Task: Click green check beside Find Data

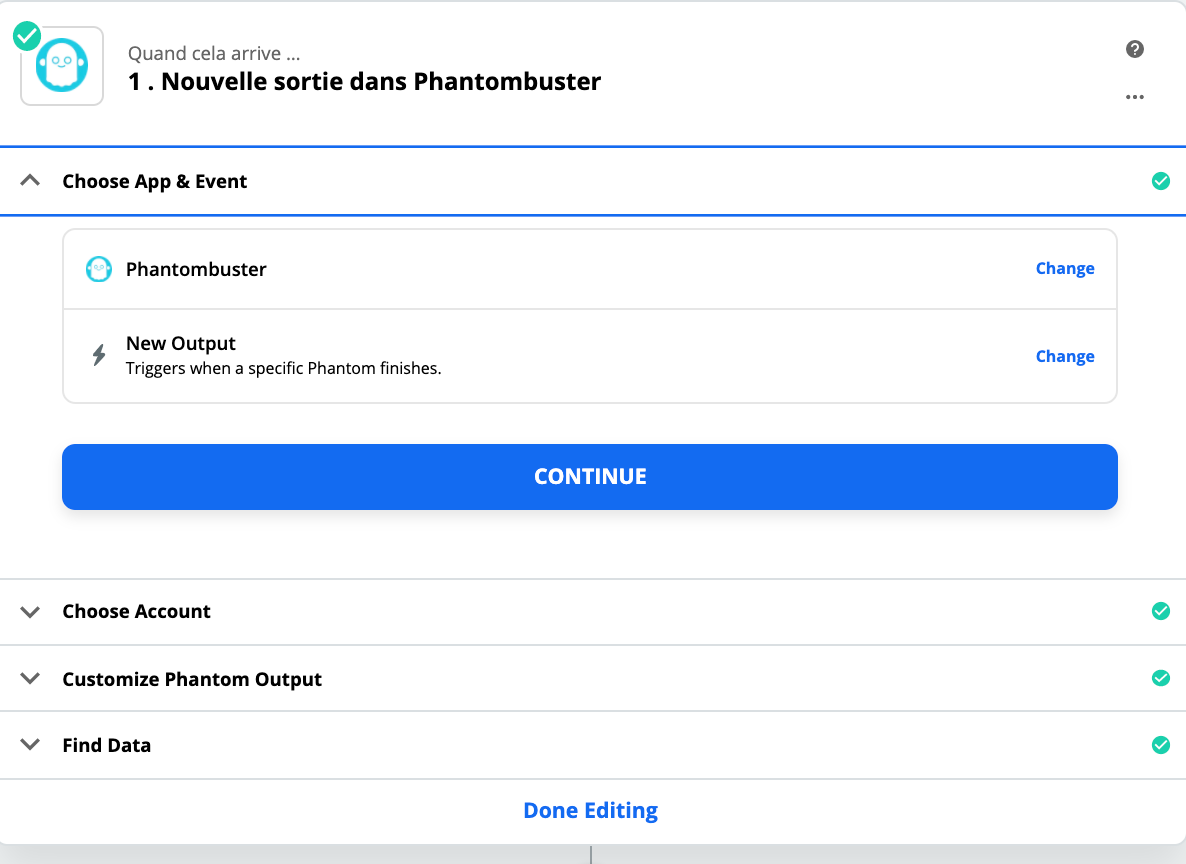Action: click(x=1160, y=744)
